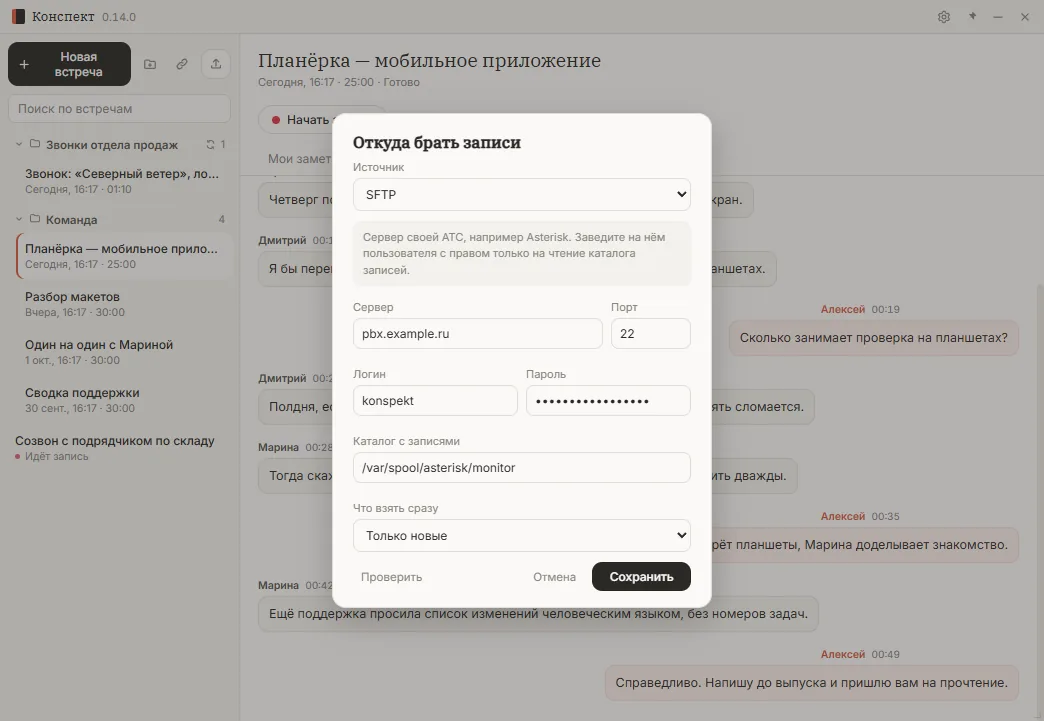Viewport: 1044px width, 721px height.
Task: Click the Поиск по встречам search box
Action: click(119, 109)
